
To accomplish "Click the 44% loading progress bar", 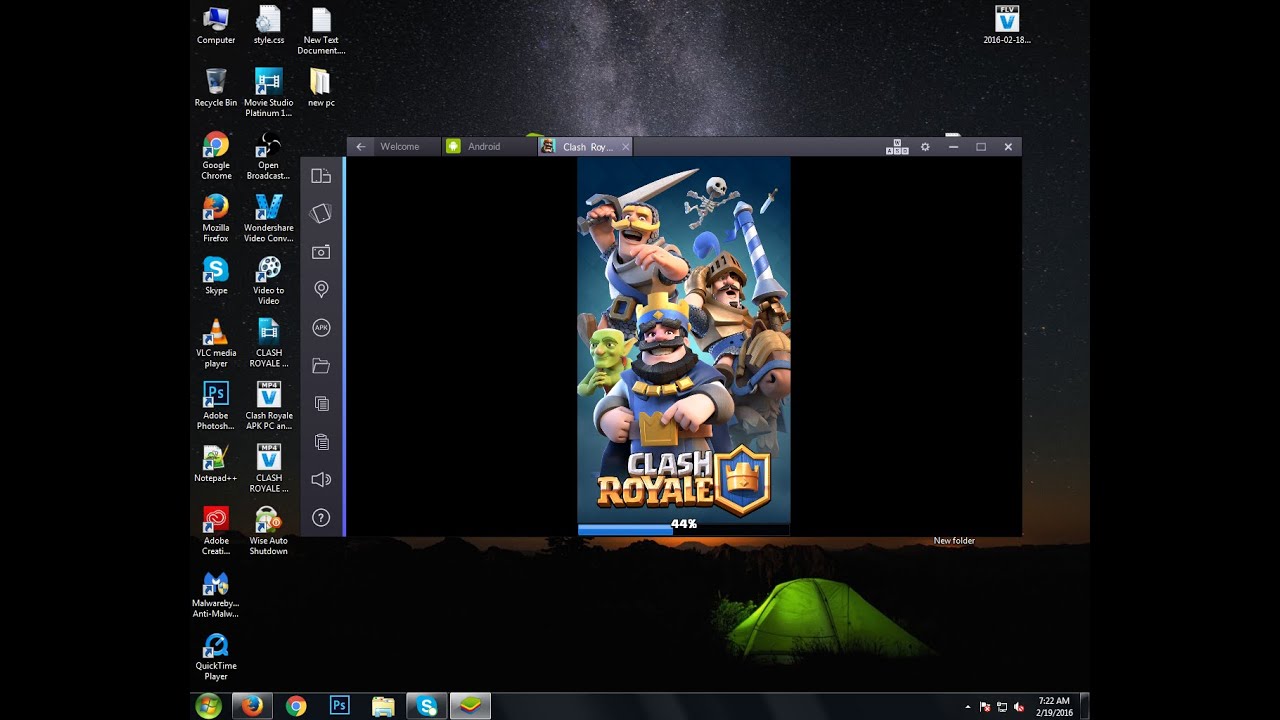I will point(684,529).
